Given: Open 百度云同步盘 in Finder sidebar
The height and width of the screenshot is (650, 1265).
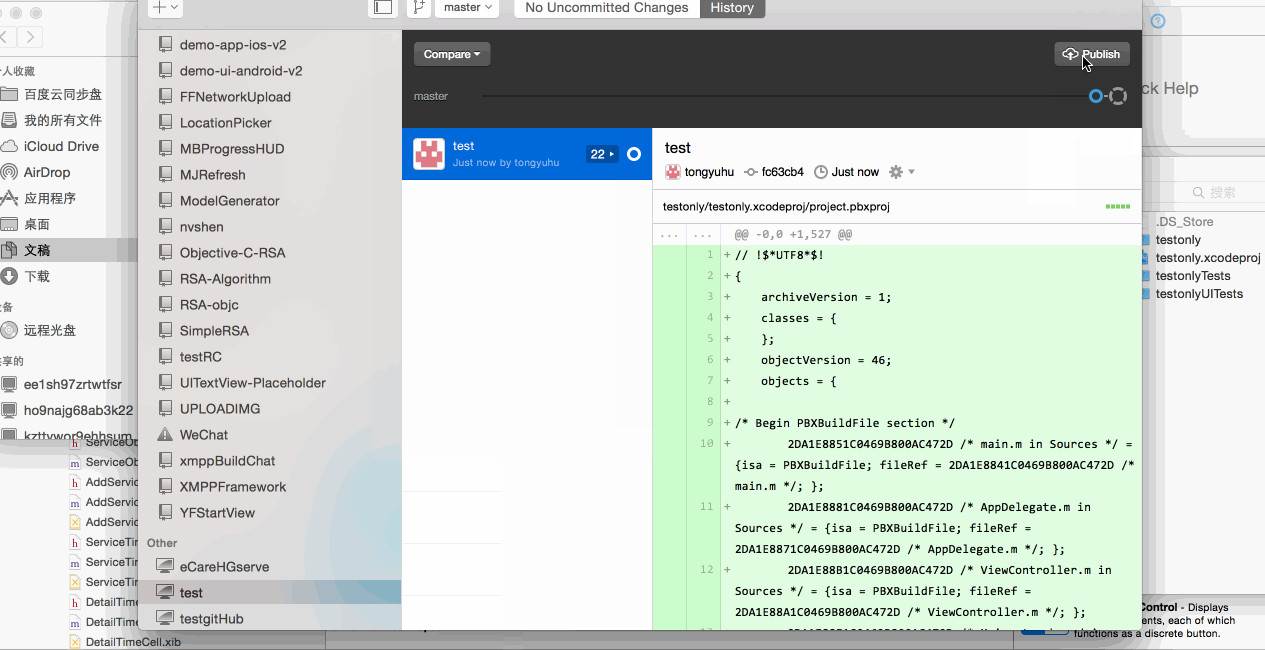Looking at the screenshot, I should click(x=63, y=94).
